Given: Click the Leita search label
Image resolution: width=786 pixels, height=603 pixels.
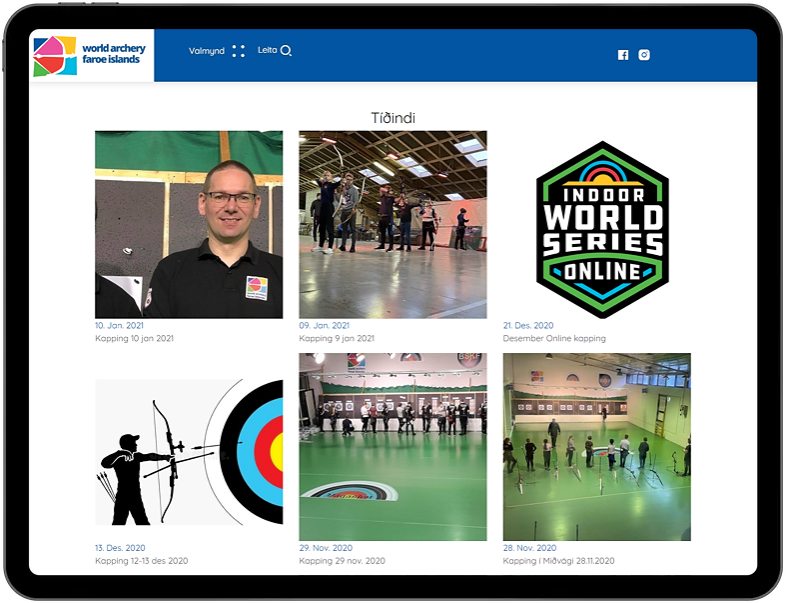Looking at the screenshot, I should pos(267,50).
